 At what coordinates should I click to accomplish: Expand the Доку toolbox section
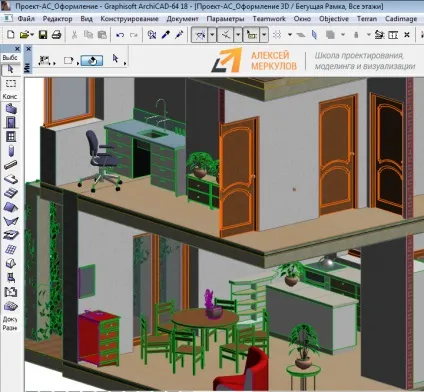coord(10,319)
